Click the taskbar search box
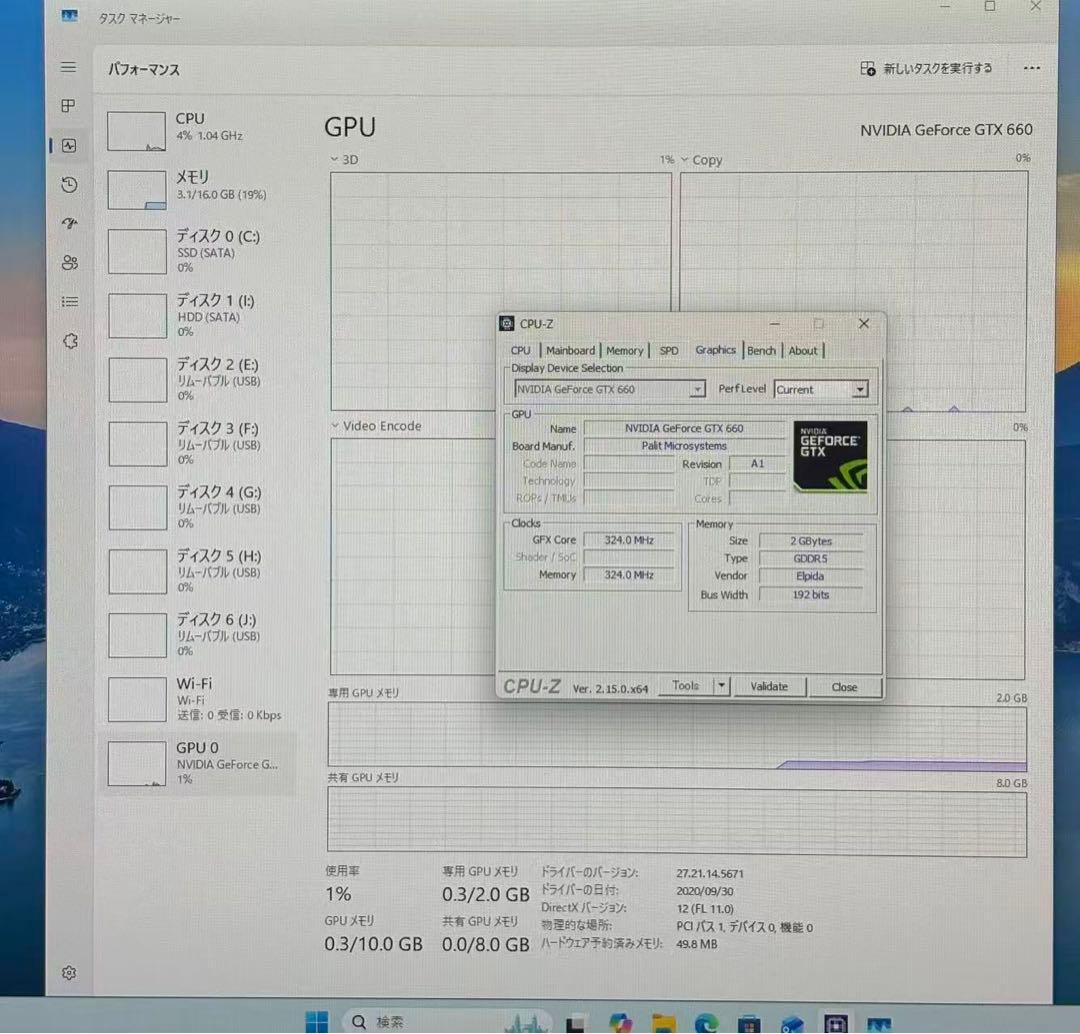 446,1022
